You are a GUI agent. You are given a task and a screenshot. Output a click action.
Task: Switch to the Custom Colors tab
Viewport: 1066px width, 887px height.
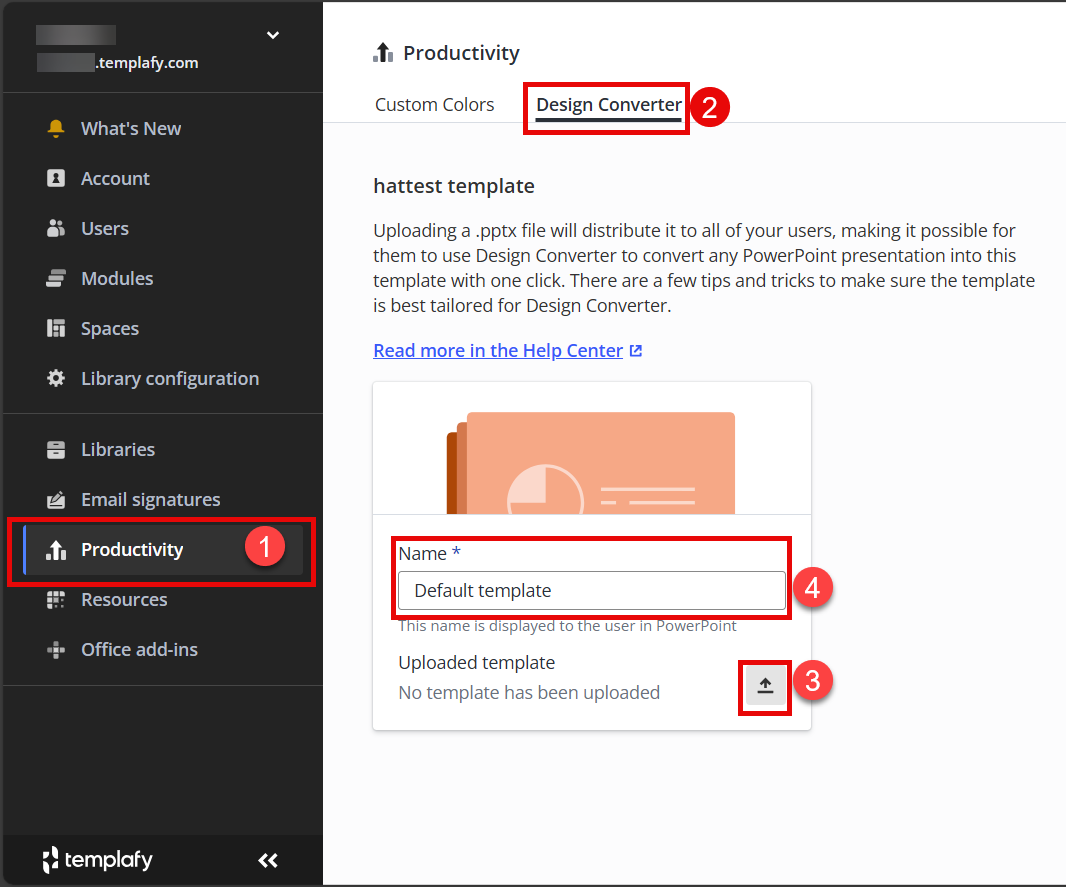point(434,105)
